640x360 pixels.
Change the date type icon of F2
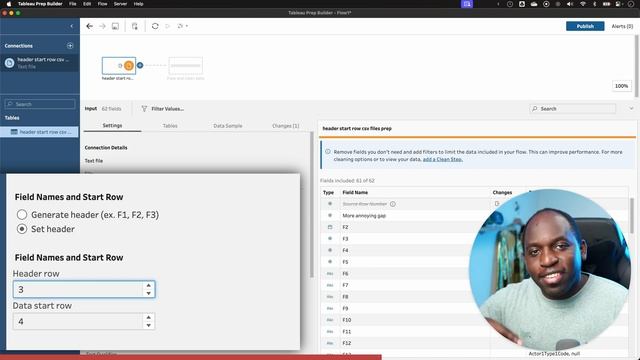click(330, 227)
